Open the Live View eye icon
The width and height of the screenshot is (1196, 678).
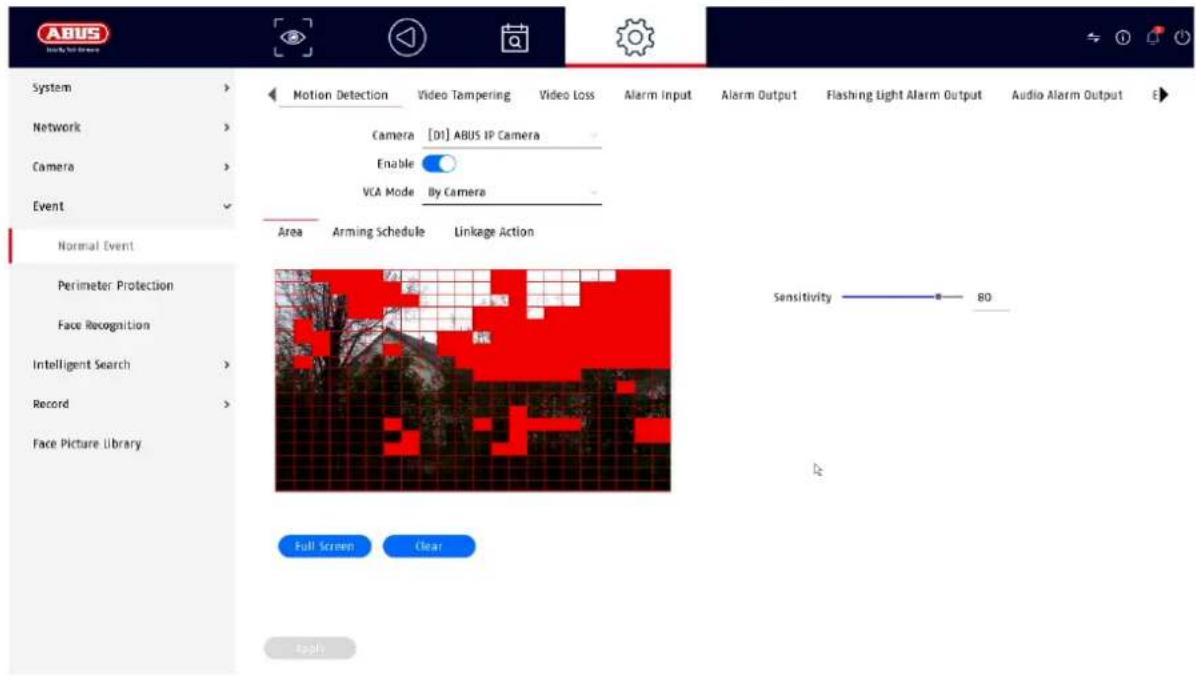(x=293, y=37)
